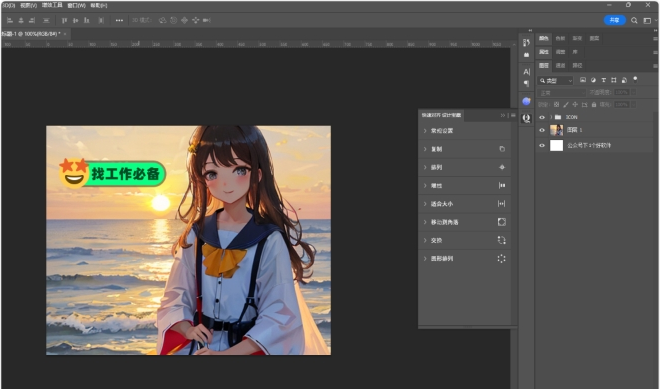Toggle smart object layer filter icon
Image resolution: width=660 pixels, height=389 pixels.
624,80
